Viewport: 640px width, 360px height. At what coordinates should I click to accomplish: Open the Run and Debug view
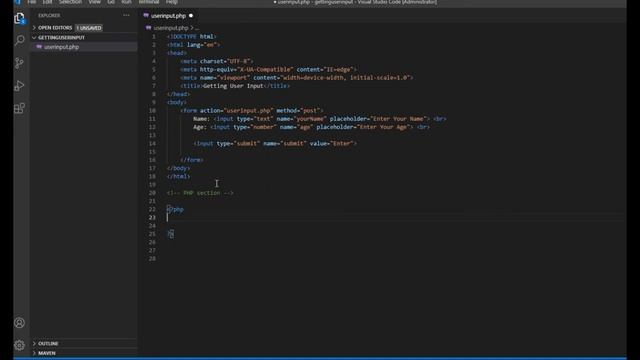pos(19,86)
